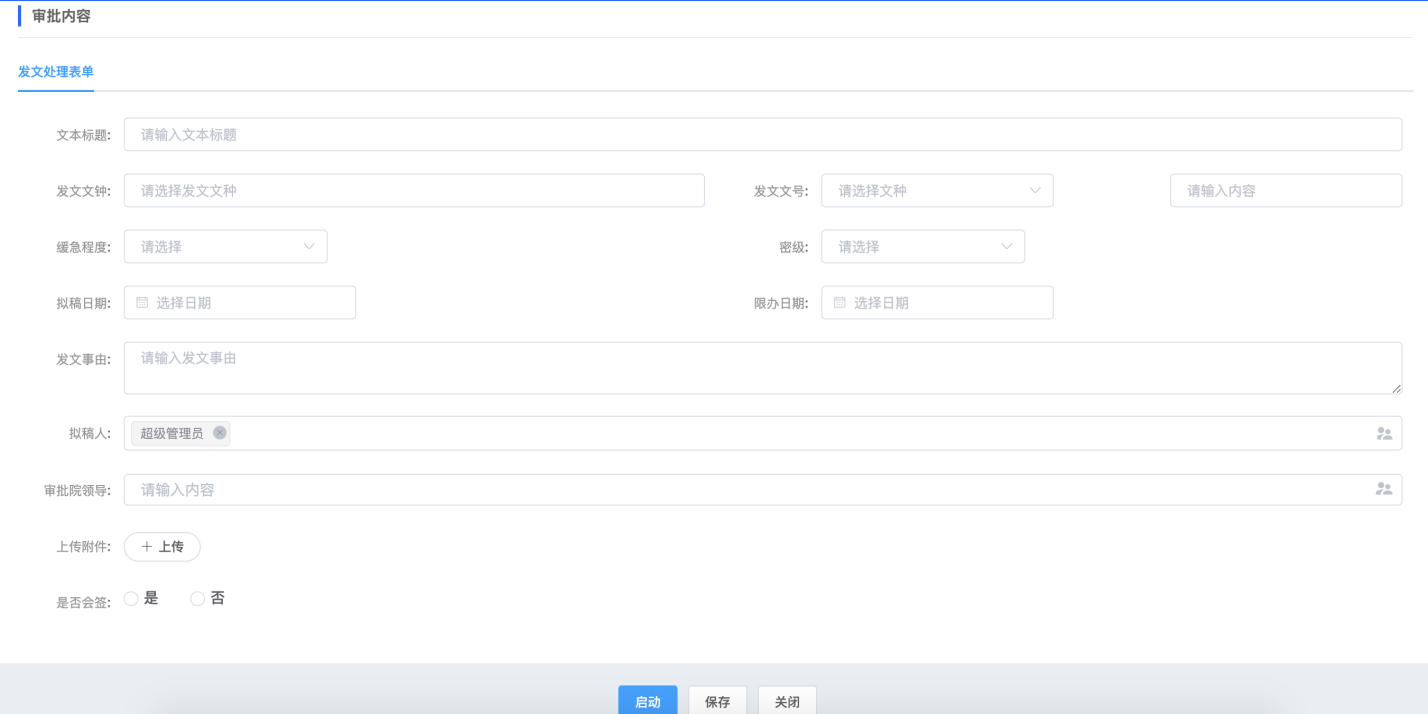Focus the 请输入内容 field beside 发文文号
This screenshot has width=1428, height=714.
point(1286,190)
